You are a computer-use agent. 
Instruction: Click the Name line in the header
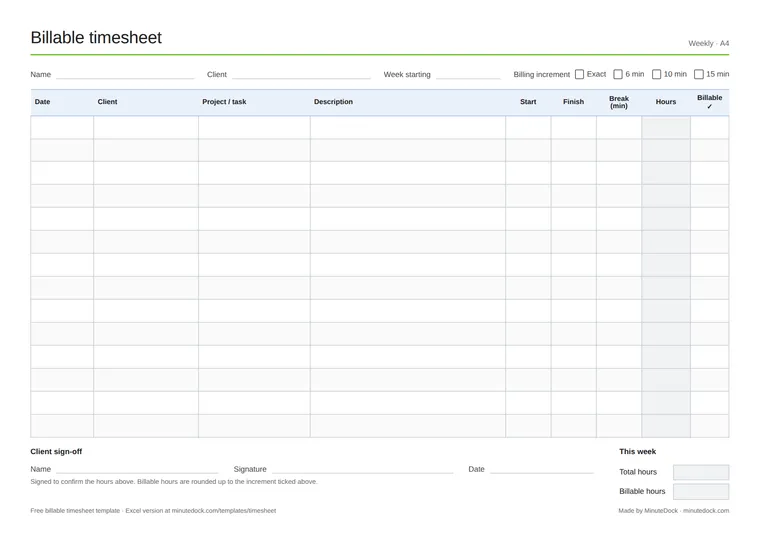click(x=125, y=75)
